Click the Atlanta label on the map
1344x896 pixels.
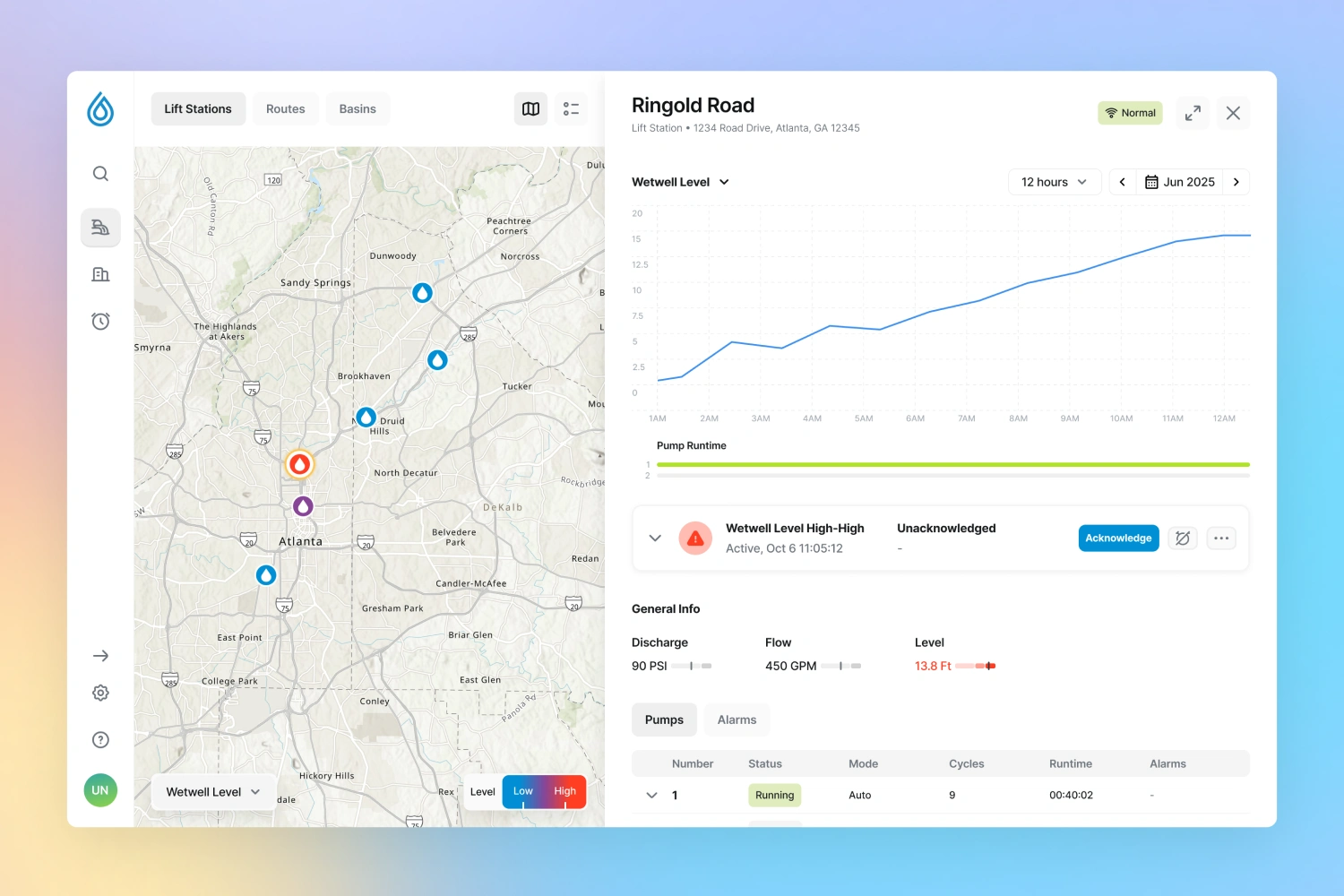pyautogui.click(x=300, y=542)
